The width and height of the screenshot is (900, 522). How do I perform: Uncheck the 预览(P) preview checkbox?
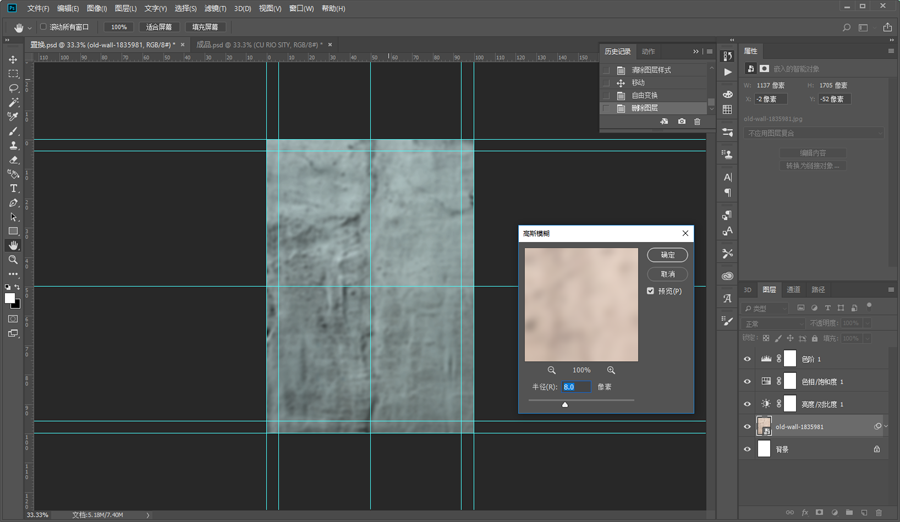click(651, 291)
